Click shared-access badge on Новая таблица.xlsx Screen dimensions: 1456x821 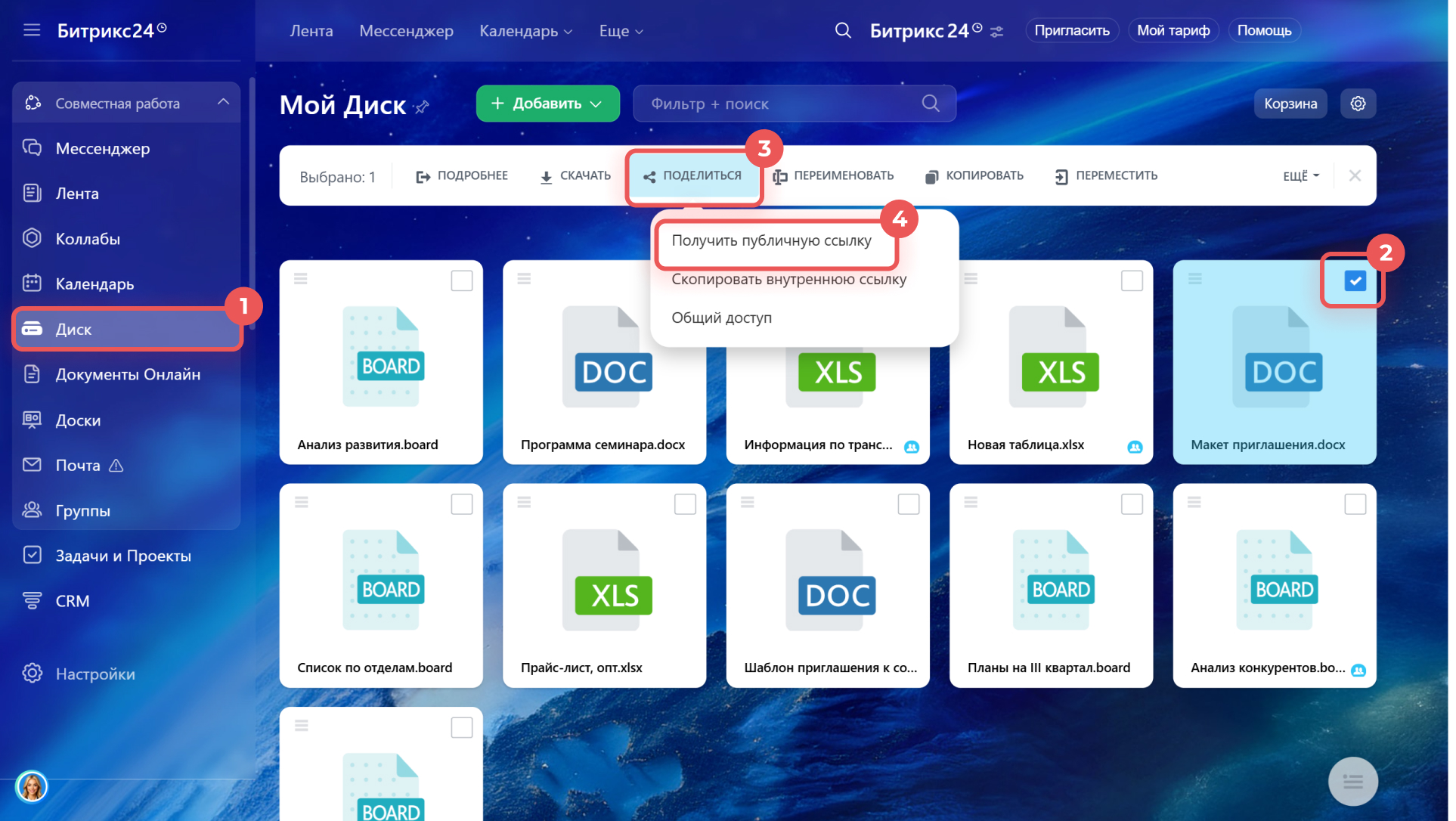1134,447
